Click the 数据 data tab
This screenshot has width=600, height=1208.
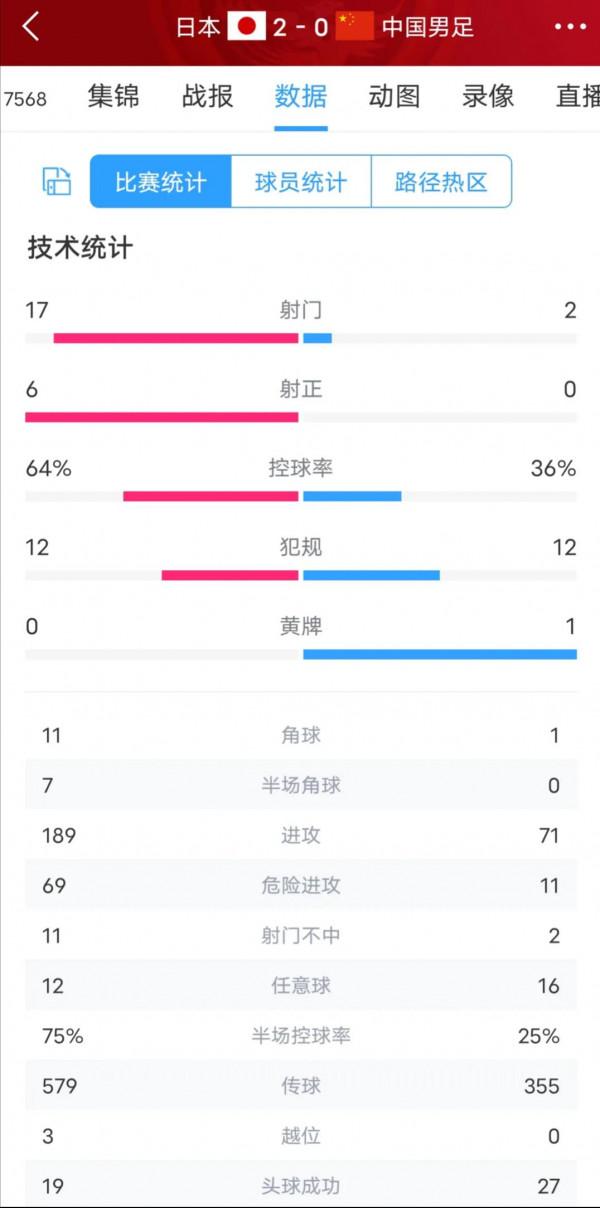pos(302,96)
